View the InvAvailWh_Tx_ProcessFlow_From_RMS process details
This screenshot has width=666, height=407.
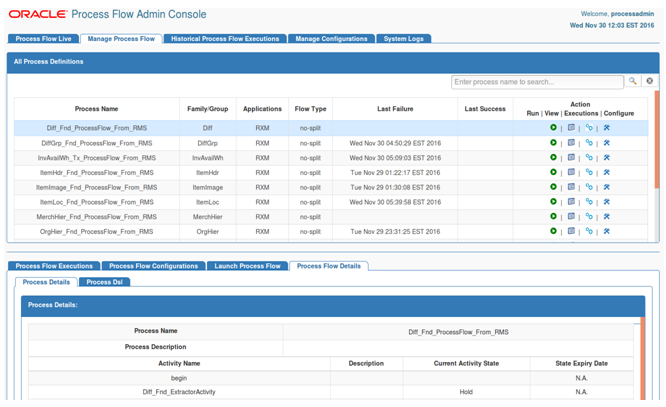point(571,157)
